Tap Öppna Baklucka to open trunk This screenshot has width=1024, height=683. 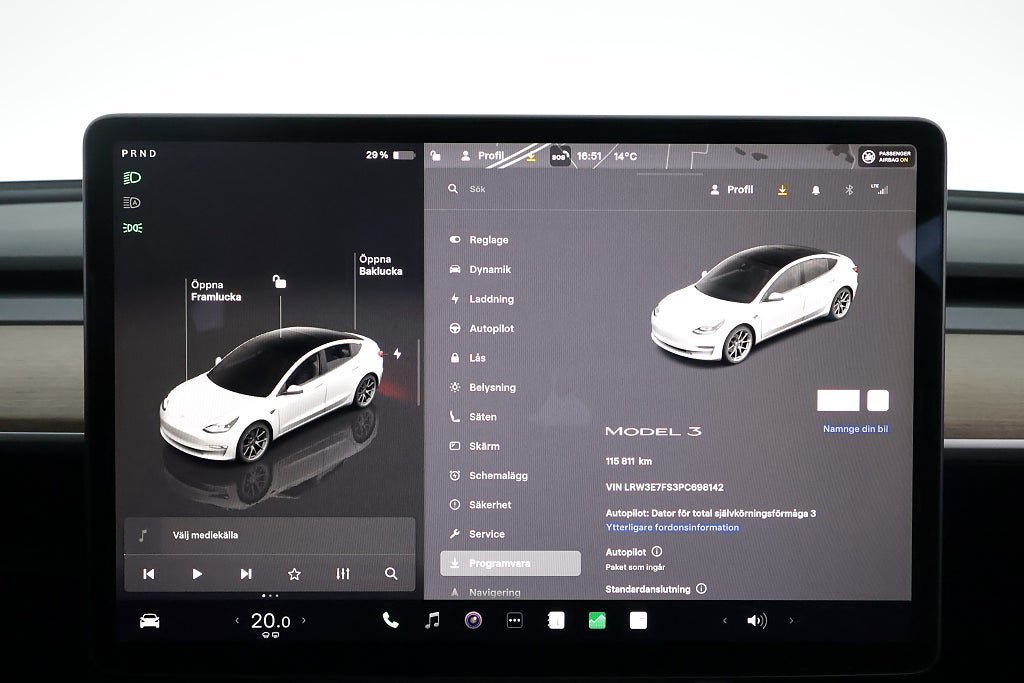coord(380,265)
